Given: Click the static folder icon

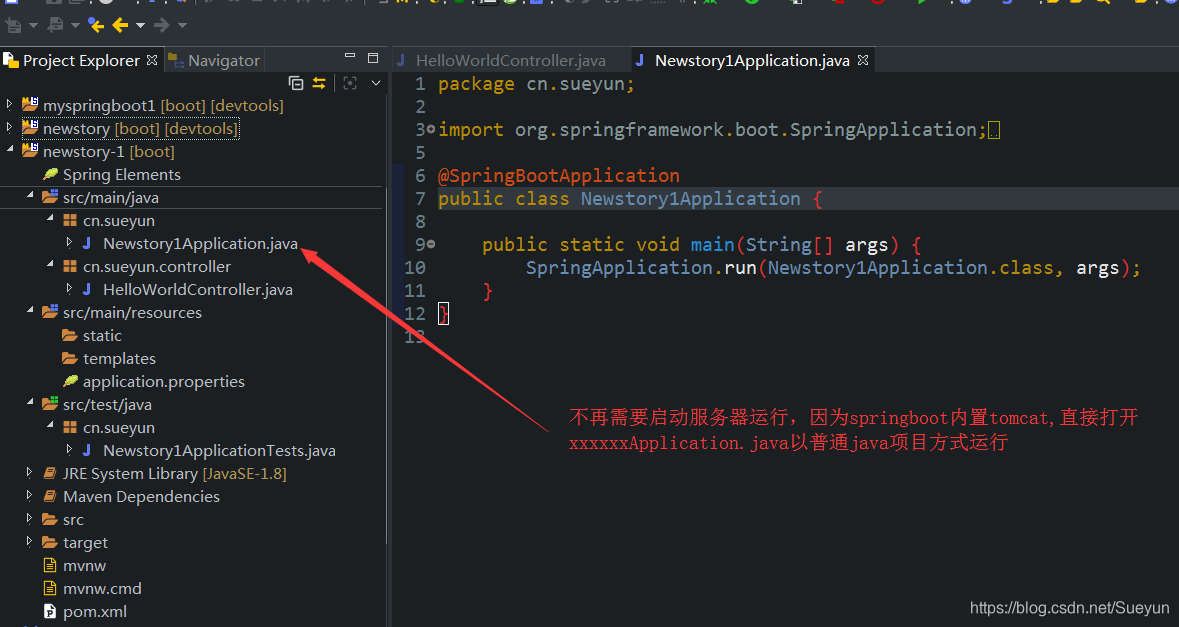Looking at the screenshot, I should pyautogui.click(x=70, y=335).
